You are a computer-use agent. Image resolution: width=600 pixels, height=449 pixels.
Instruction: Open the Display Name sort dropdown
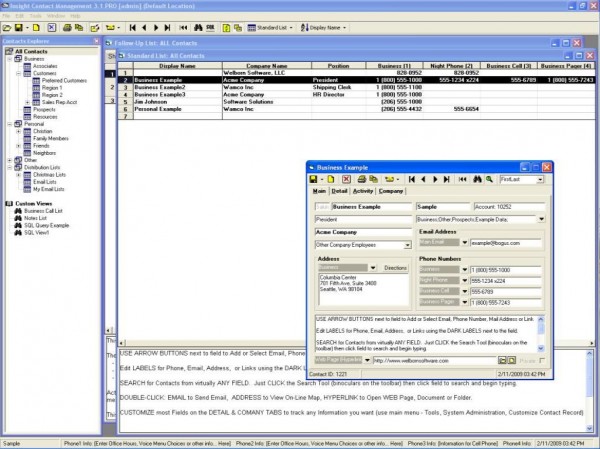pos(345,28)
